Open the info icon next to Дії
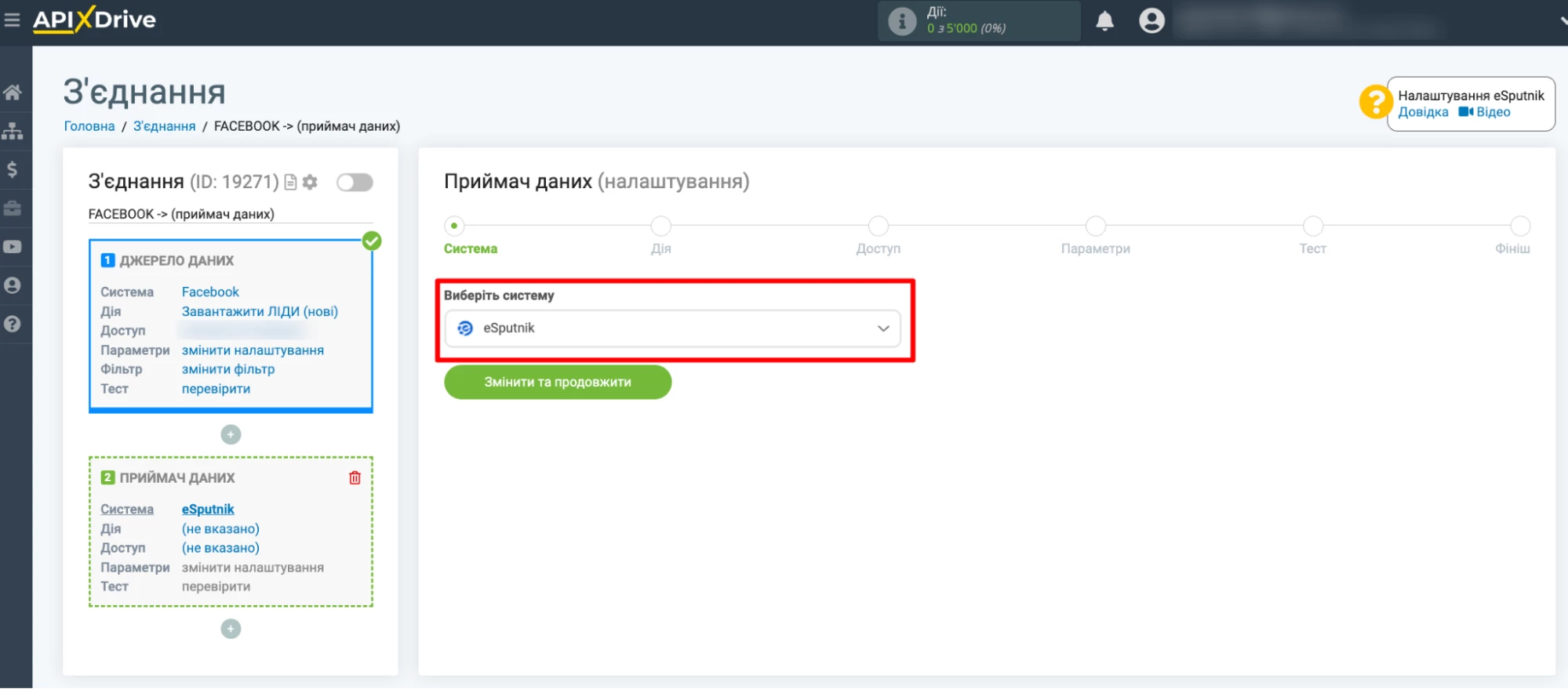Screen dimensions: 1568x689 [902, 21]
